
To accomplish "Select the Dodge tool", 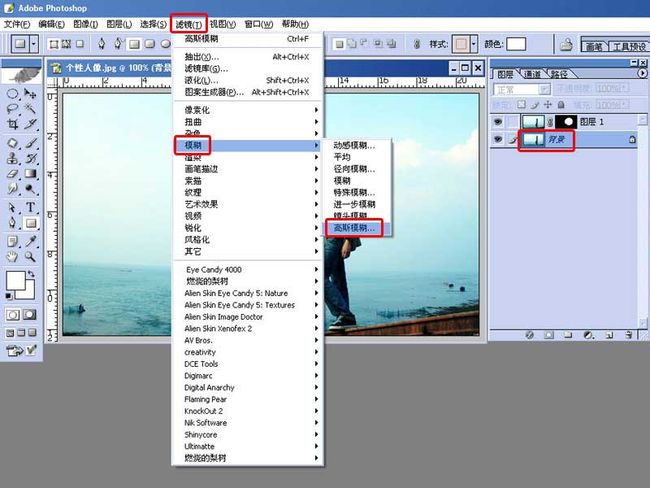I will [x=30, y=189].
